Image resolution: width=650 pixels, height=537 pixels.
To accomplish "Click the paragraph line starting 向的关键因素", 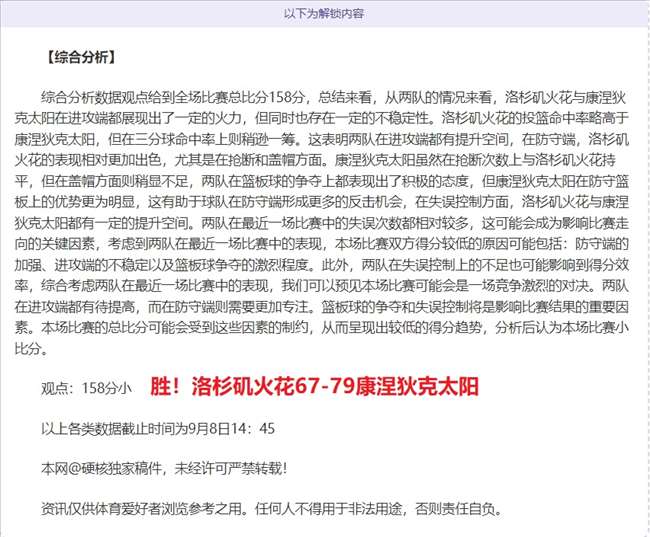I will [x=322, y=244].
